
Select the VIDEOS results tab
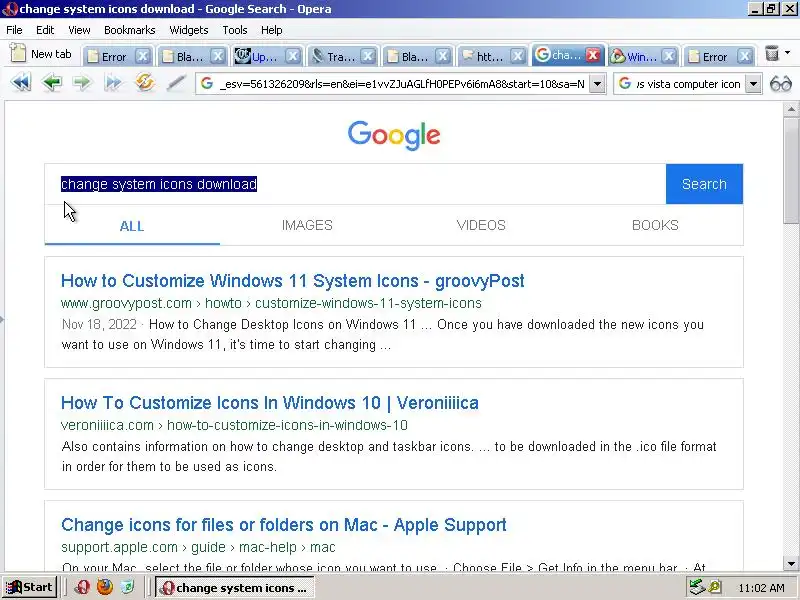[x=481, y=225]
